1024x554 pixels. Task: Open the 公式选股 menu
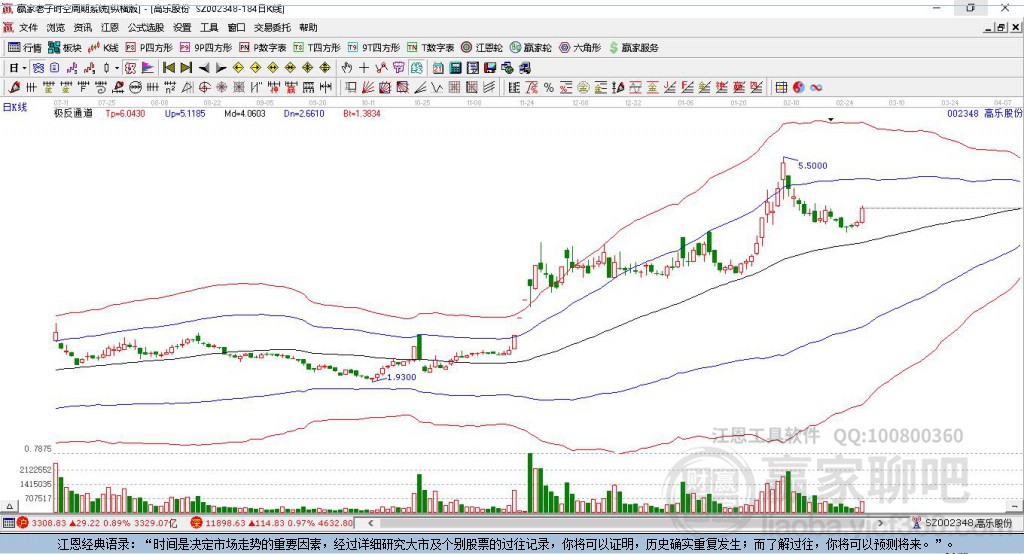pyautogui.click(x=144, y=28)
